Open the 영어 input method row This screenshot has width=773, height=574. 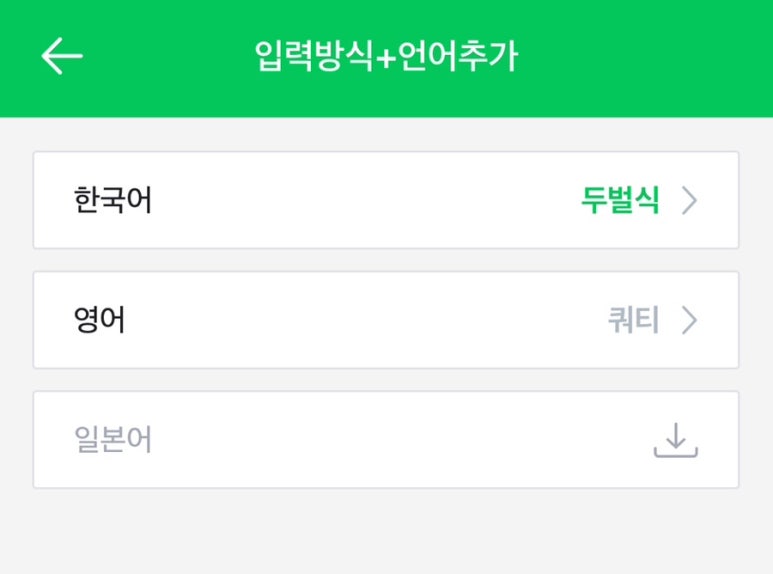click(x=386, y=320)
